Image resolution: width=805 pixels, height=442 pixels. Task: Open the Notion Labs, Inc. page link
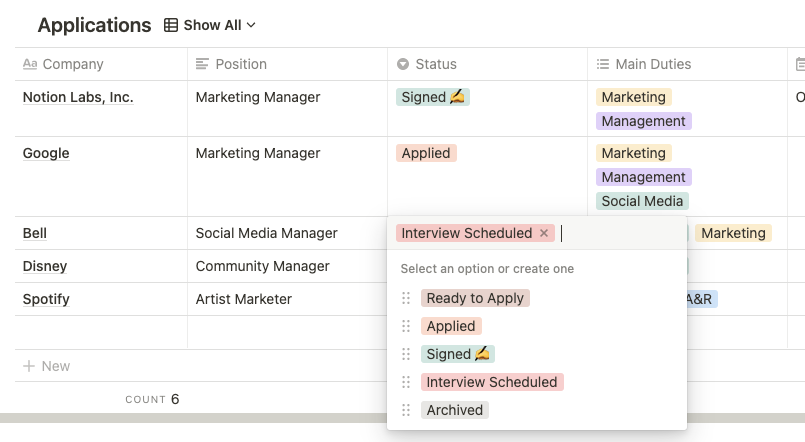(78, 97)
